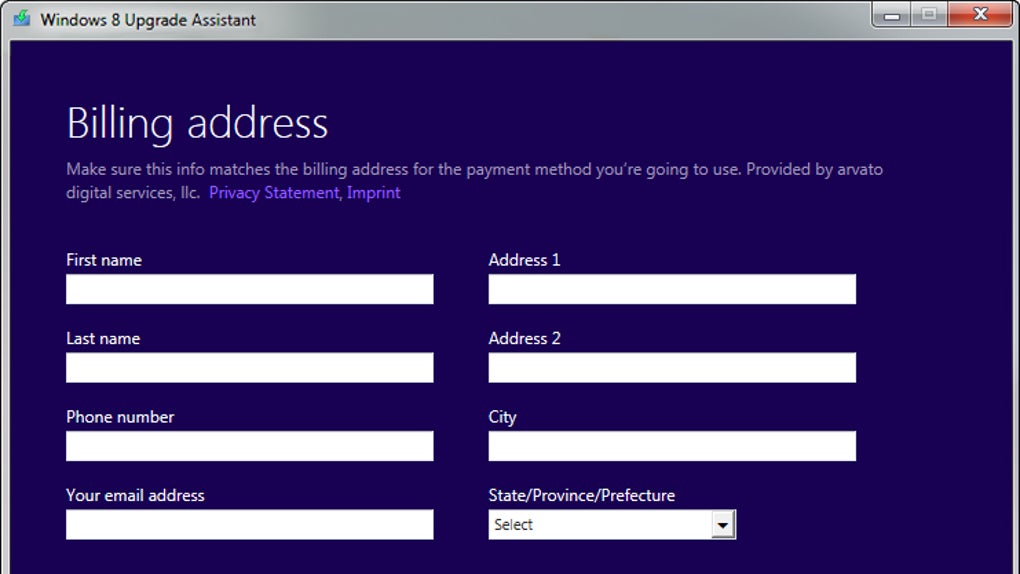This screenshot has height=574, width=1020.
Task: Click the arrow button on the State dropdown
Action: point(723,525)
